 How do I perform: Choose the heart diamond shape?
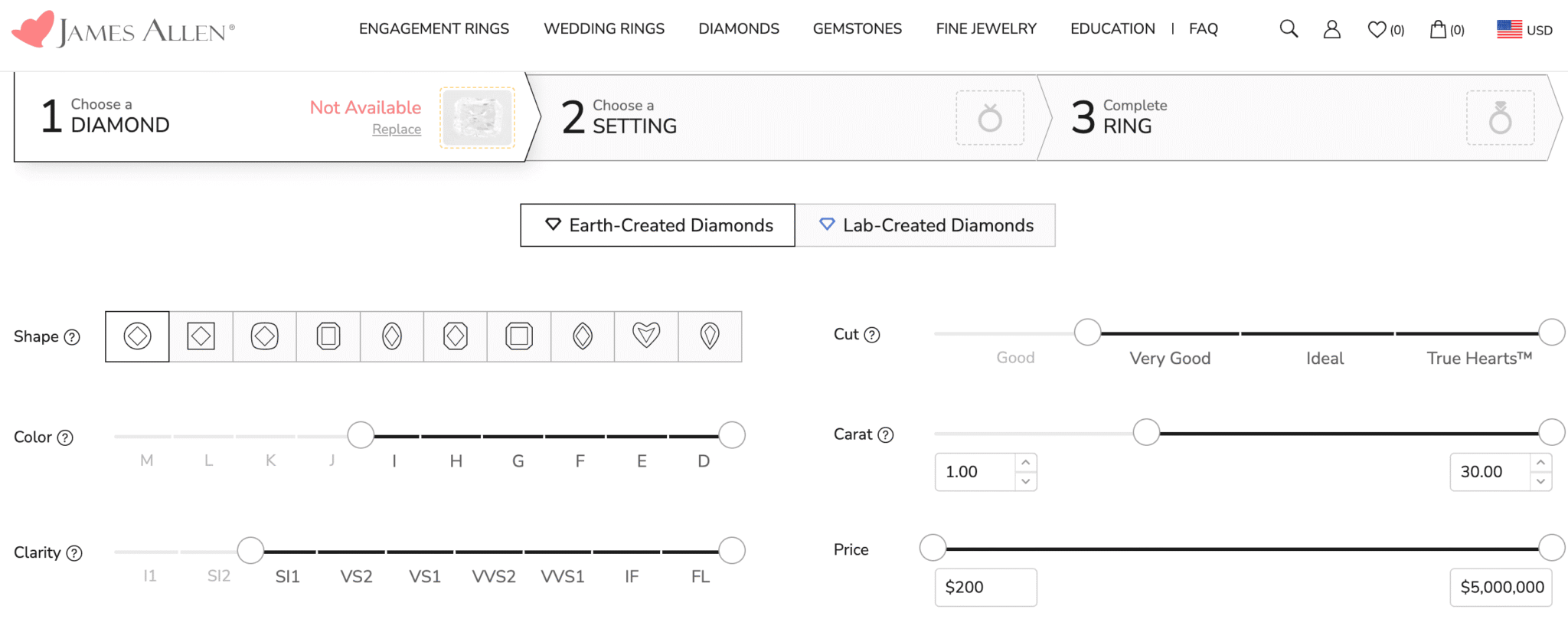[646, 336]
